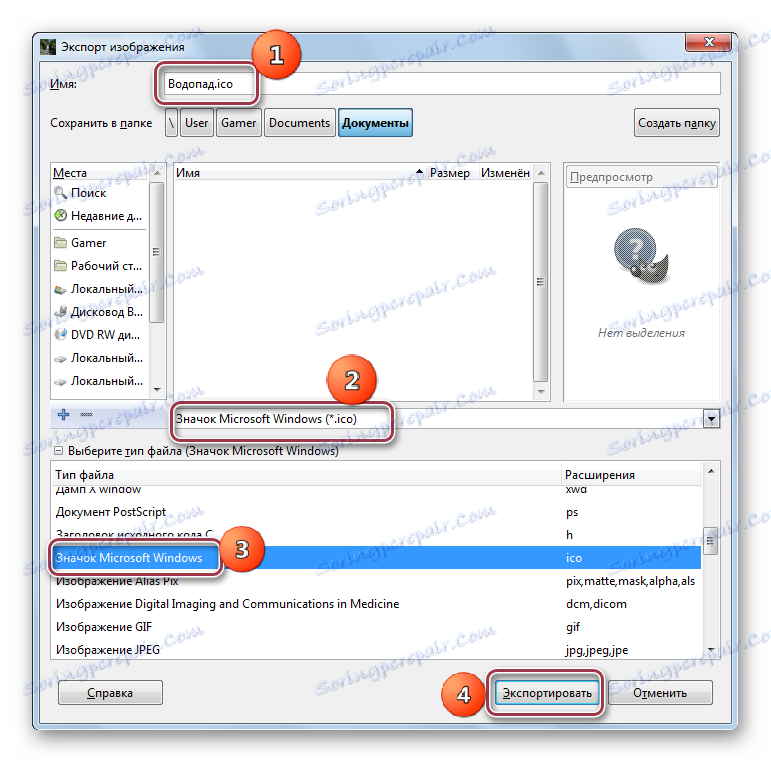The height and width of the screenshot is (763, 771).
Task: Click the down arrow of Places scrollbar
Action: point(157,390)
